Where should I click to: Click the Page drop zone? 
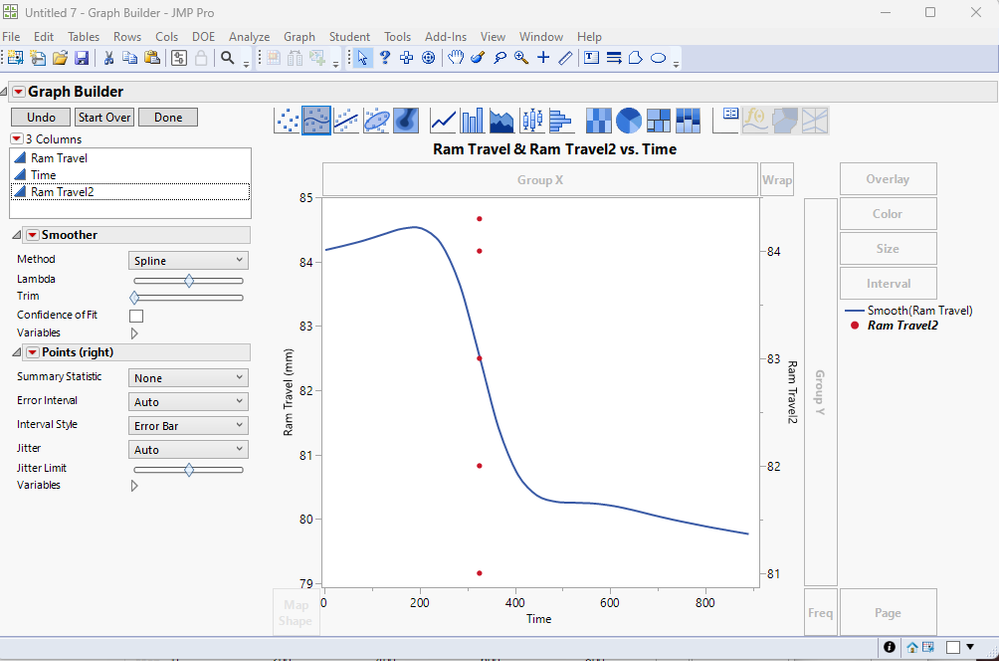point(888,613)
